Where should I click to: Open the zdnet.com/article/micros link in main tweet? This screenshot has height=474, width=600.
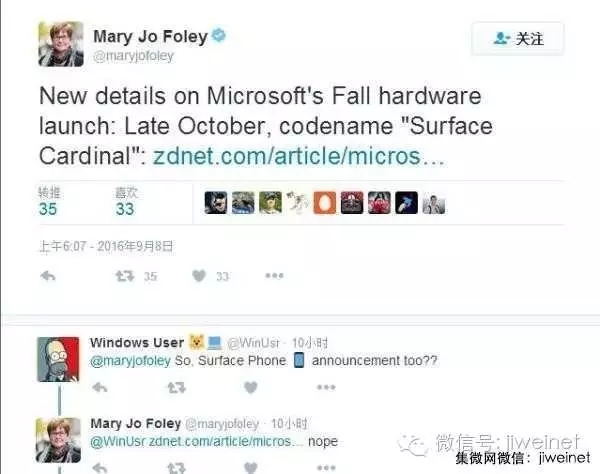pos(298,156)
